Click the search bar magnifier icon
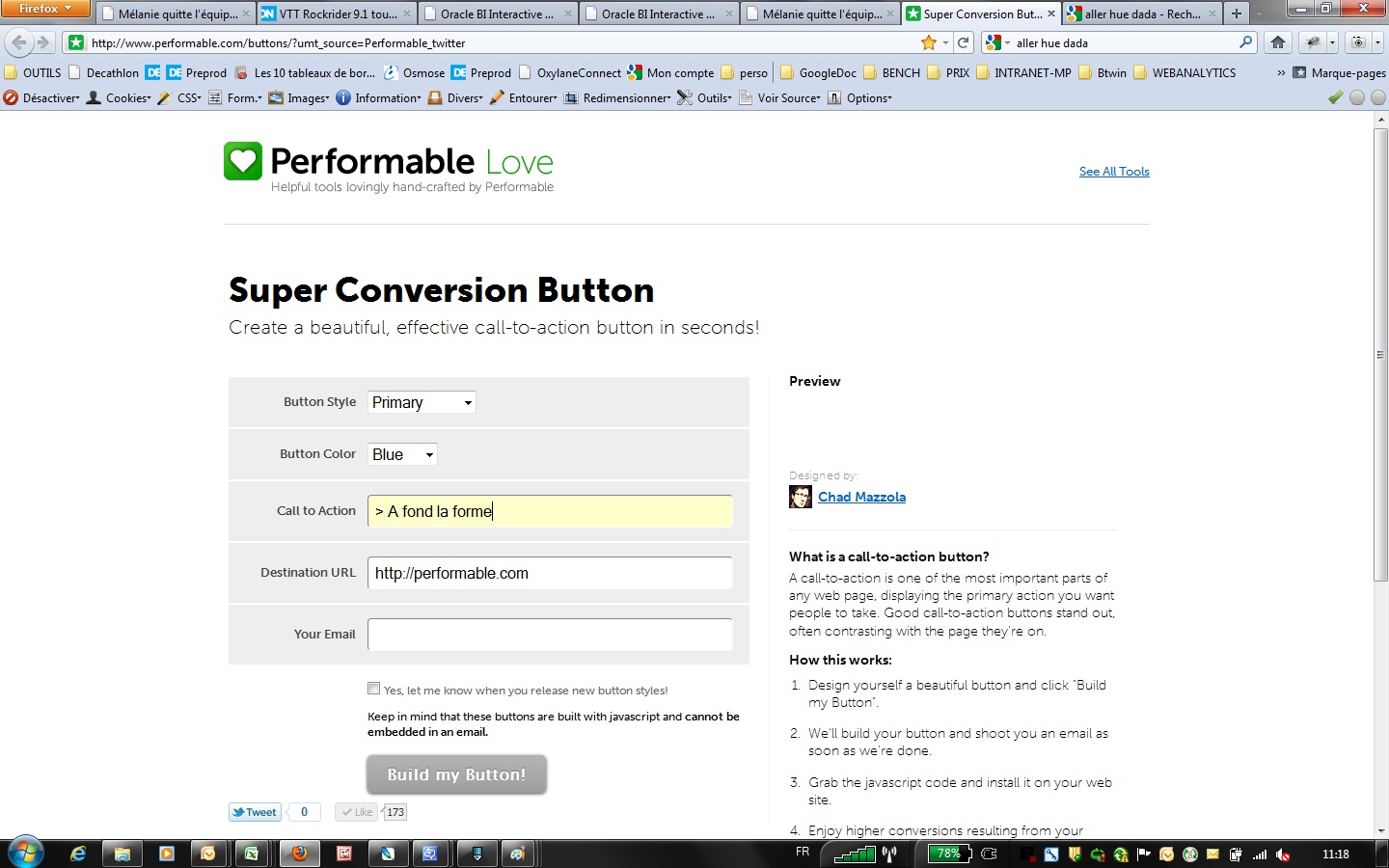Viewport: 1389px width, 868px height. (x=1245, y=42)
